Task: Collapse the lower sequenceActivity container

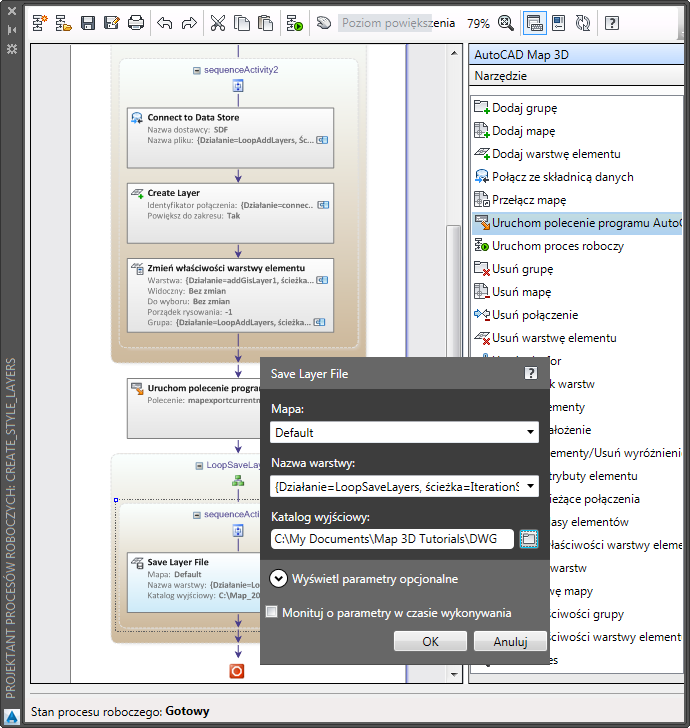Action: point(196,515)
